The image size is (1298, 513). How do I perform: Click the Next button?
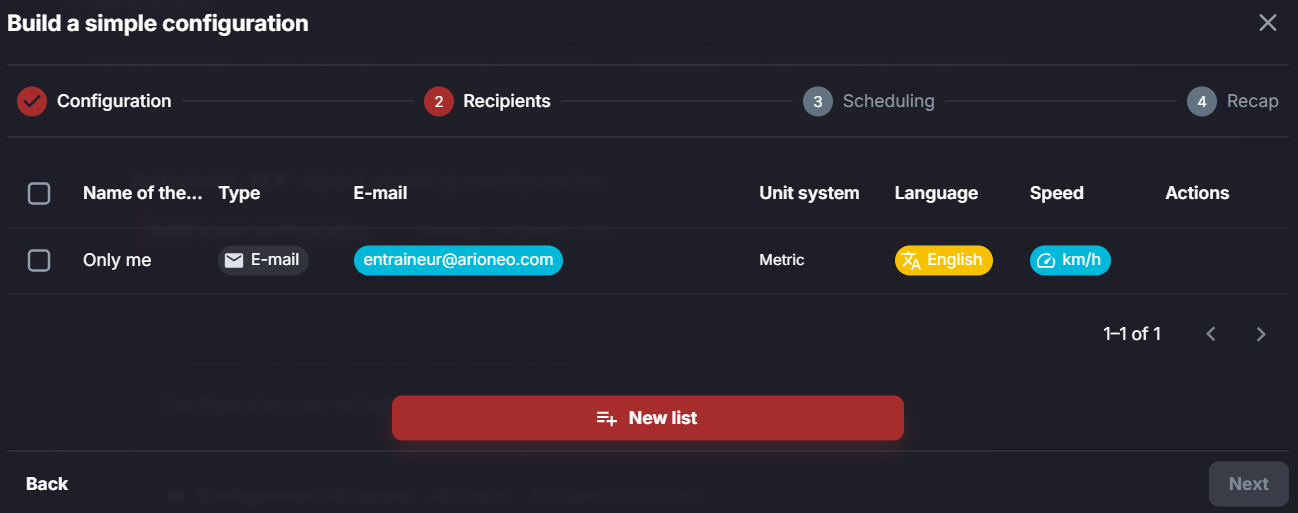click(x=1249, y=484)
